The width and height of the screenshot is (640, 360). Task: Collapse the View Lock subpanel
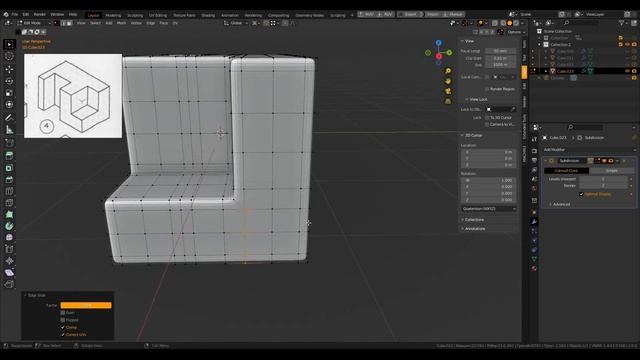(477, 99)
